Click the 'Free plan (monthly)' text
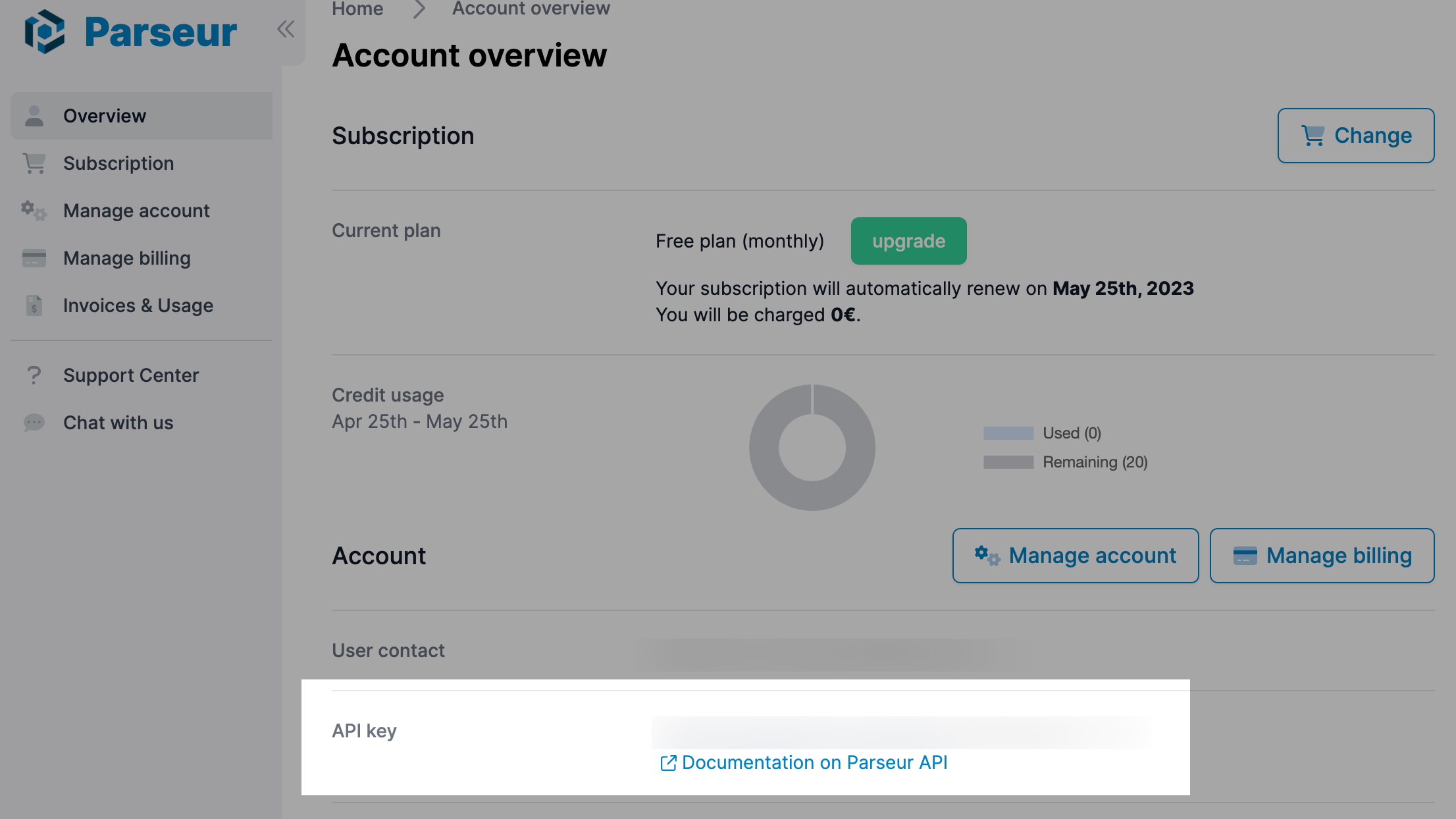 (x=740, y=241)
